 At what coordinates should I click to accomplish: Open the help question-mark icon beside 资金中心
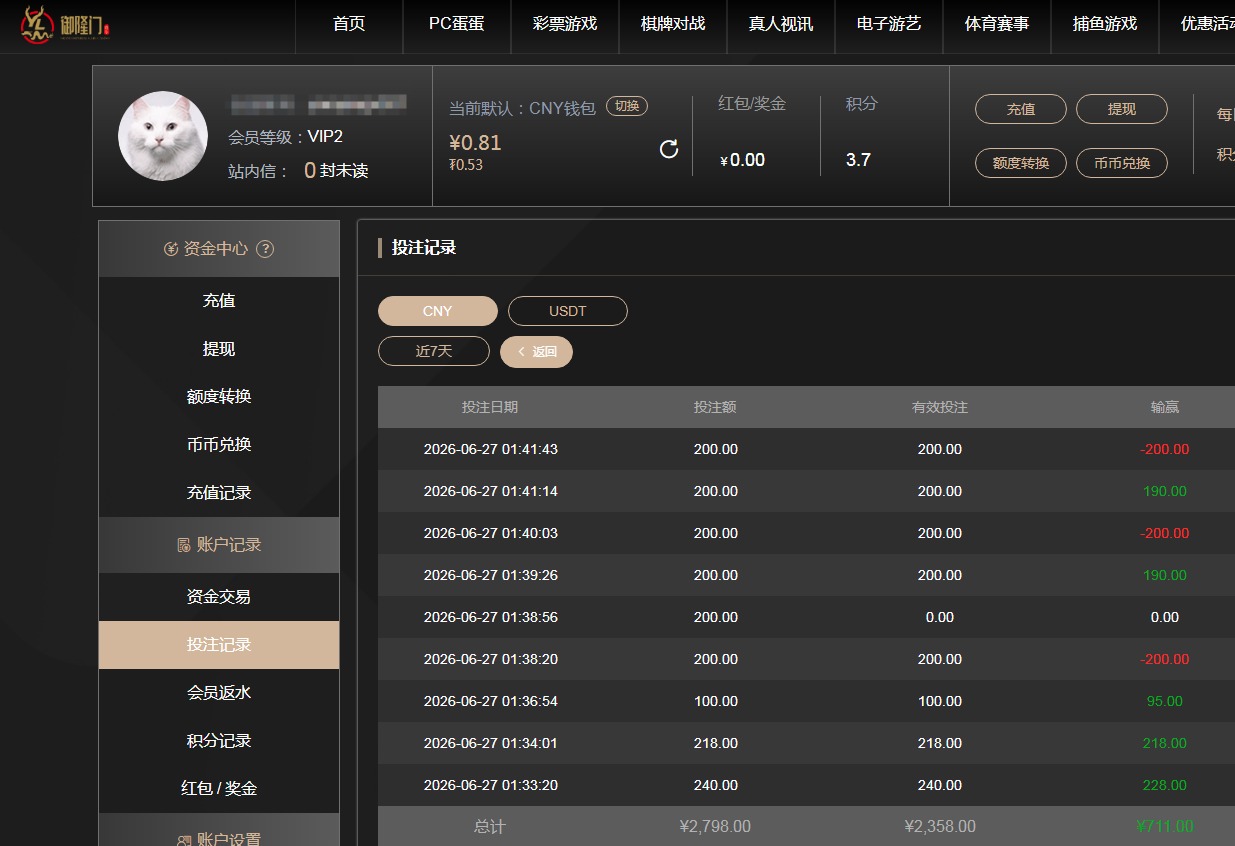[265, 249]
